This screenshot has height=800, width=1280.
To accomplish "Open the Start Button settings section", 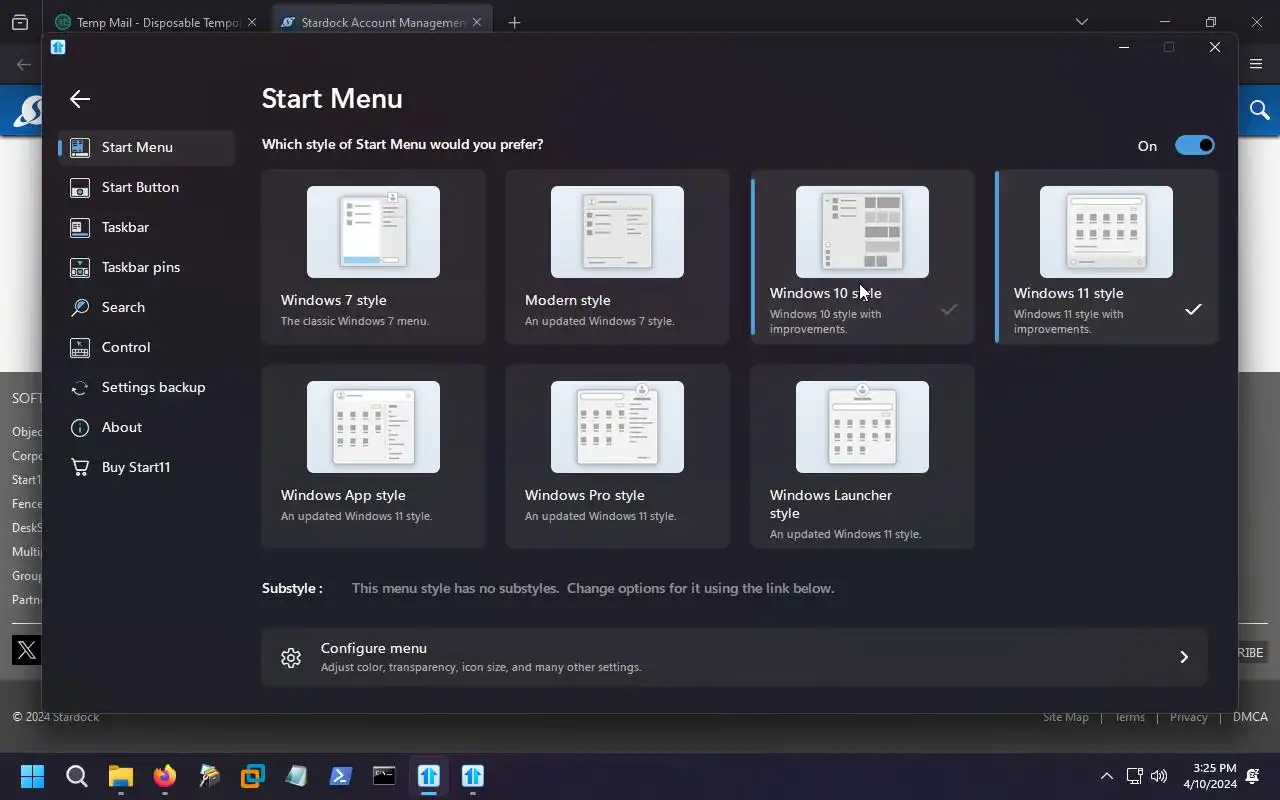I will [x=146, y=187].
